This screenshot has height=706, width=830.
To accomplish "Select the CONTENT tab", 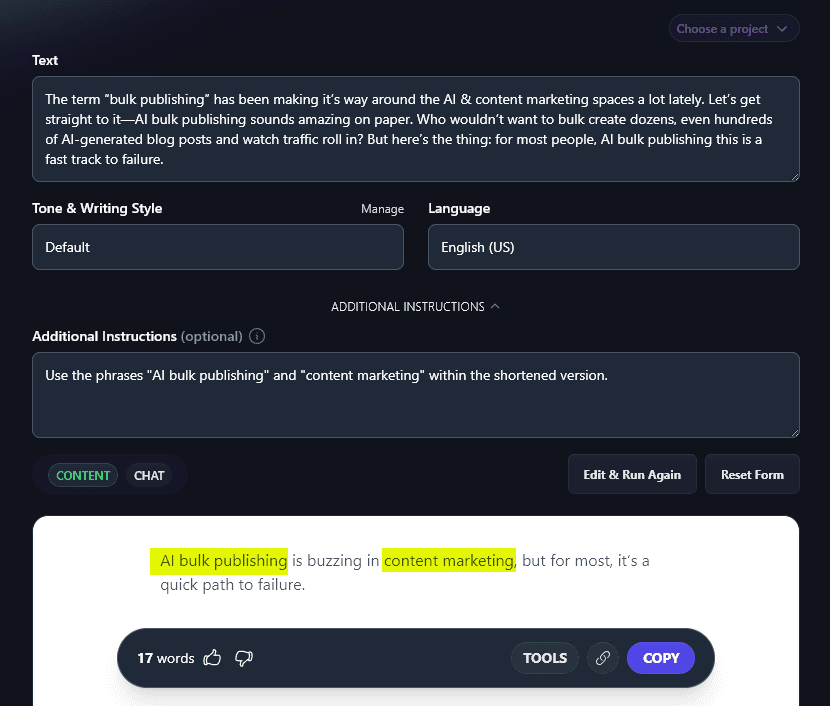I will [83, 475].
